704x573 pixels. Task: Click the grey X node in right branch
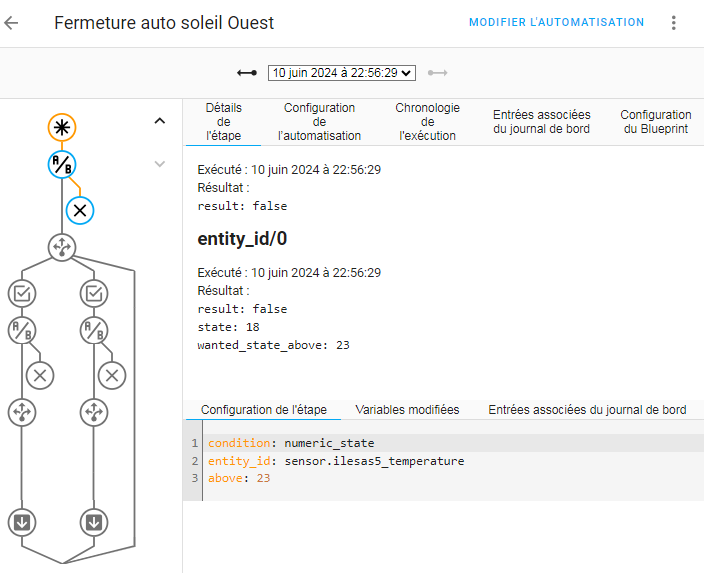tap(112, 375)
